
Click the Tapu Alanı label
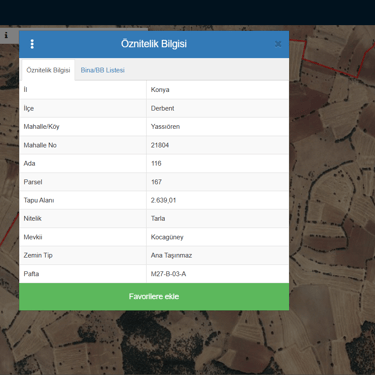[x=39, y=200]
